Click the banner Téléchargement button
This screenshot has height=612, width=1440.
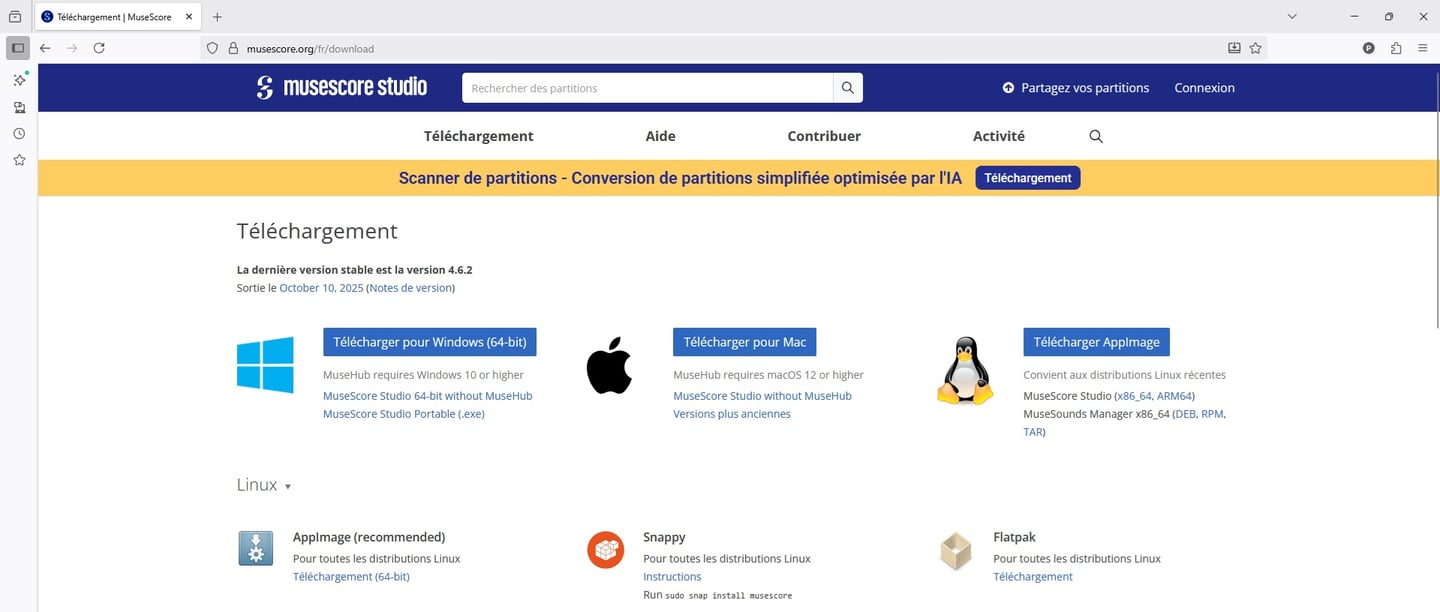point(1028,178)
